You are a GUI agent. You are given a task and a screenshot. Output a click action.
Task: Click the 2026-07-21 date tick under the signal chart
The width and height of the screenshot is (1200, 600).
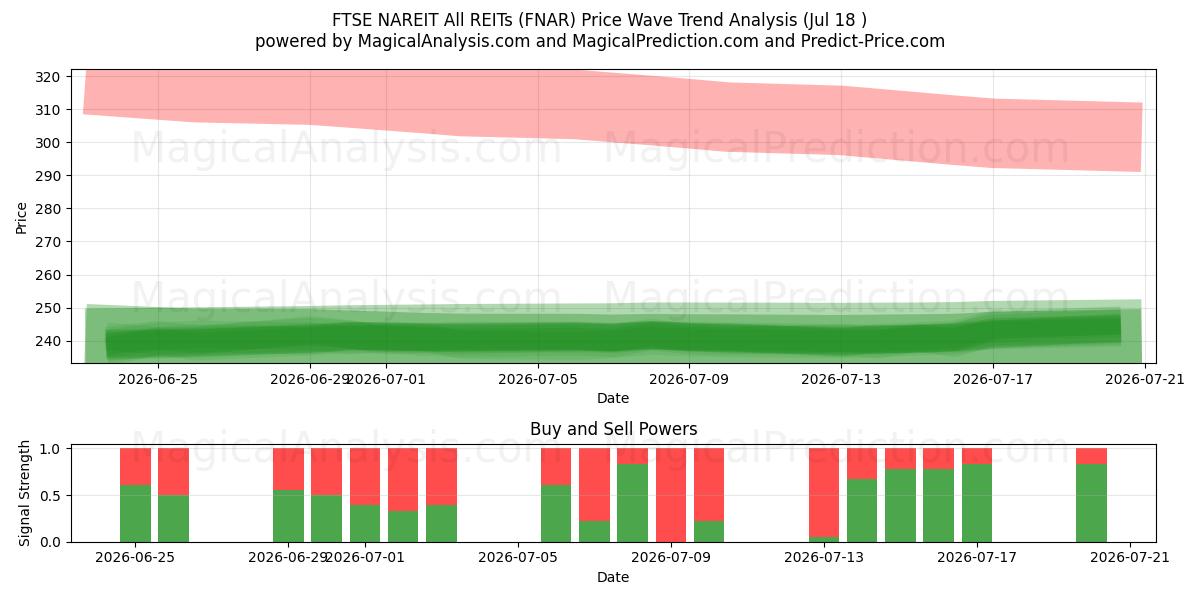(1130, 558)
